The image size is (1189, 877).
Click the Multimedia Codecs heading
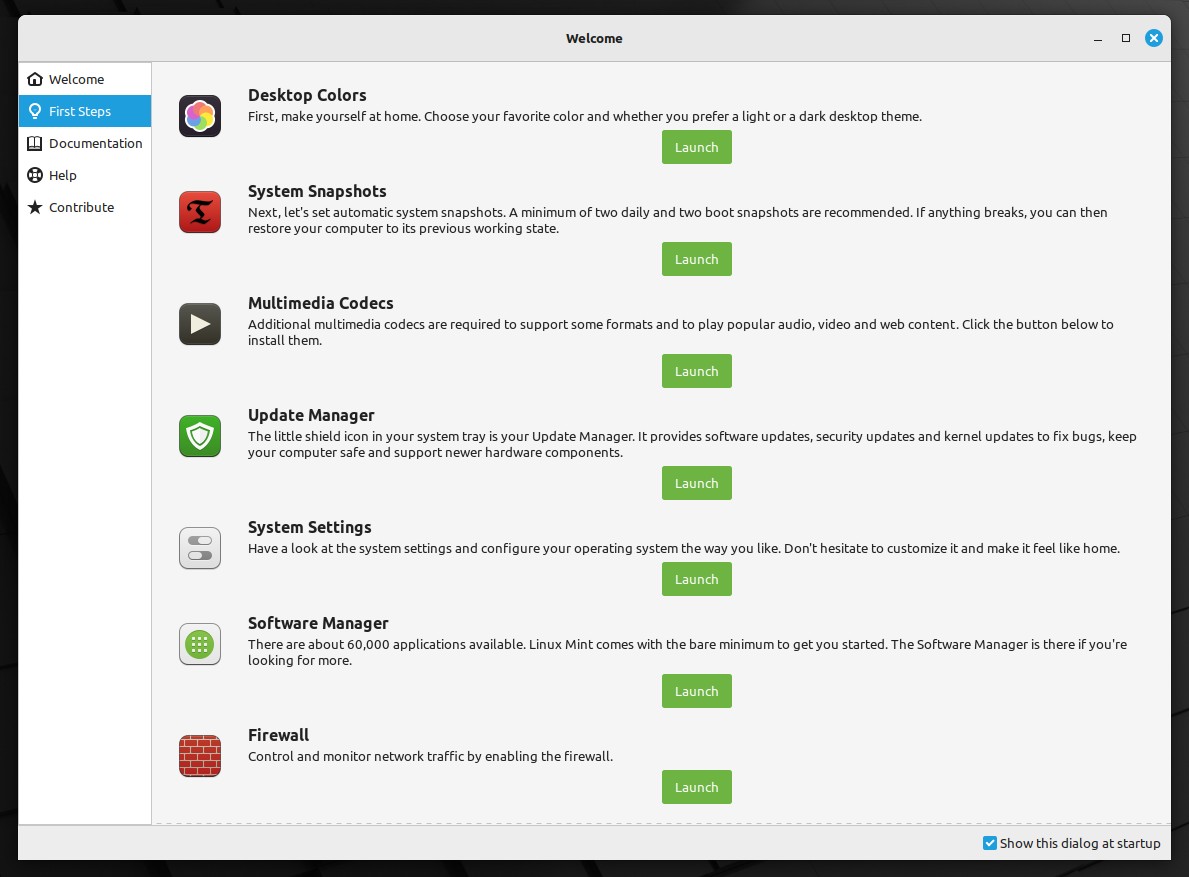pyautogui.click(x=321, y=303)
